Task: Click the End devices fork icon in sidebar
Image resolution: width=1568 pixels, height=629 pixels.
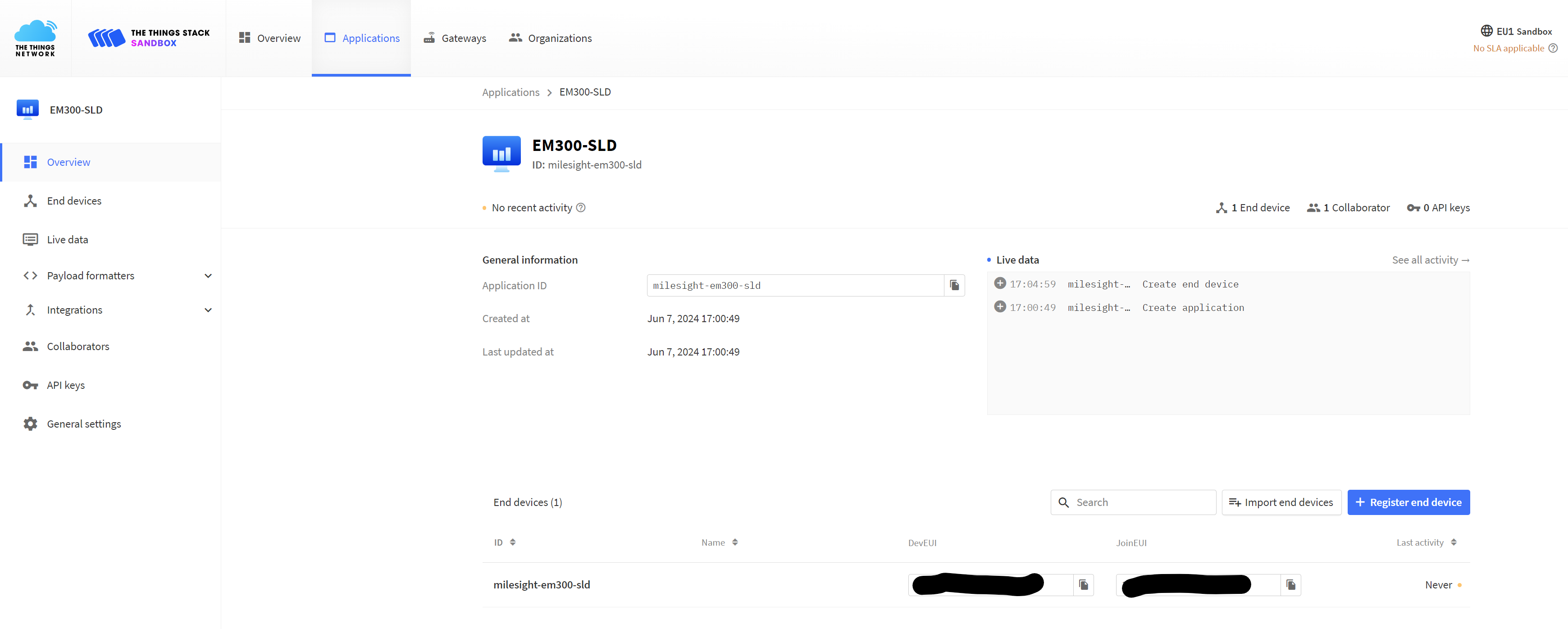Action: point(31,201)
